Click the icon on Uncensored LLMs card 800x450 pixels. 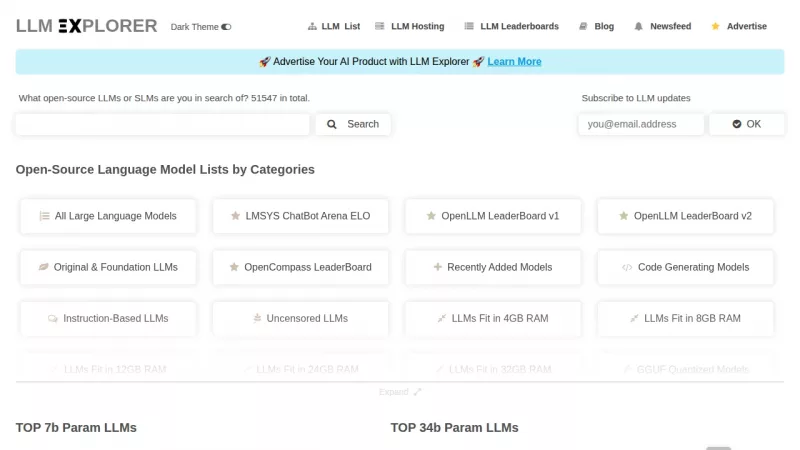(257, 318)
